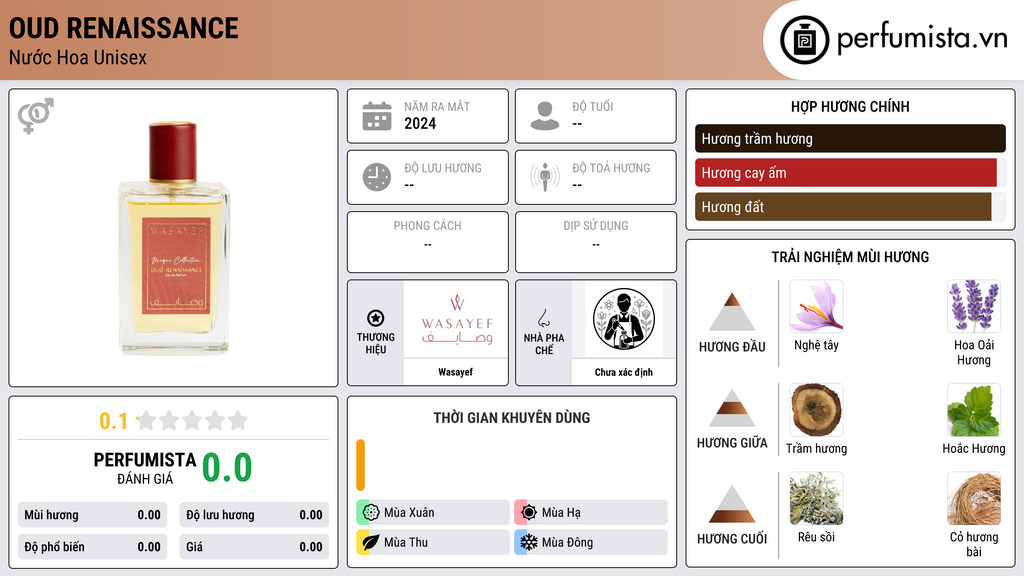This screenshot has height=576, width=1024.
Task: Click the Hương cuối pyramid icon
Action: 732,504
